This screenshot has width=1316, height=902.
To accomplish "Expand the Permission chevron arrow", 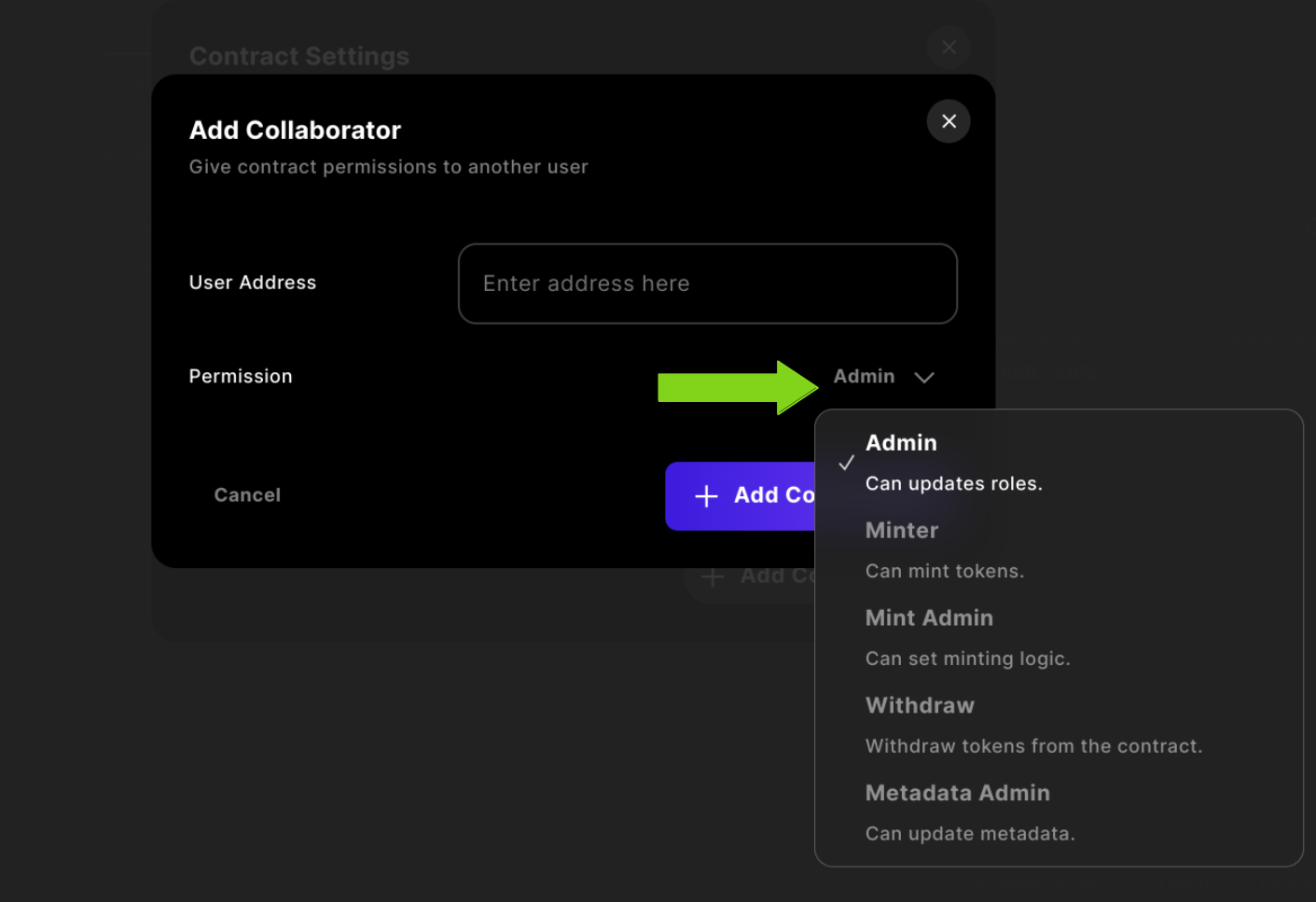I will tap(924, 377).
